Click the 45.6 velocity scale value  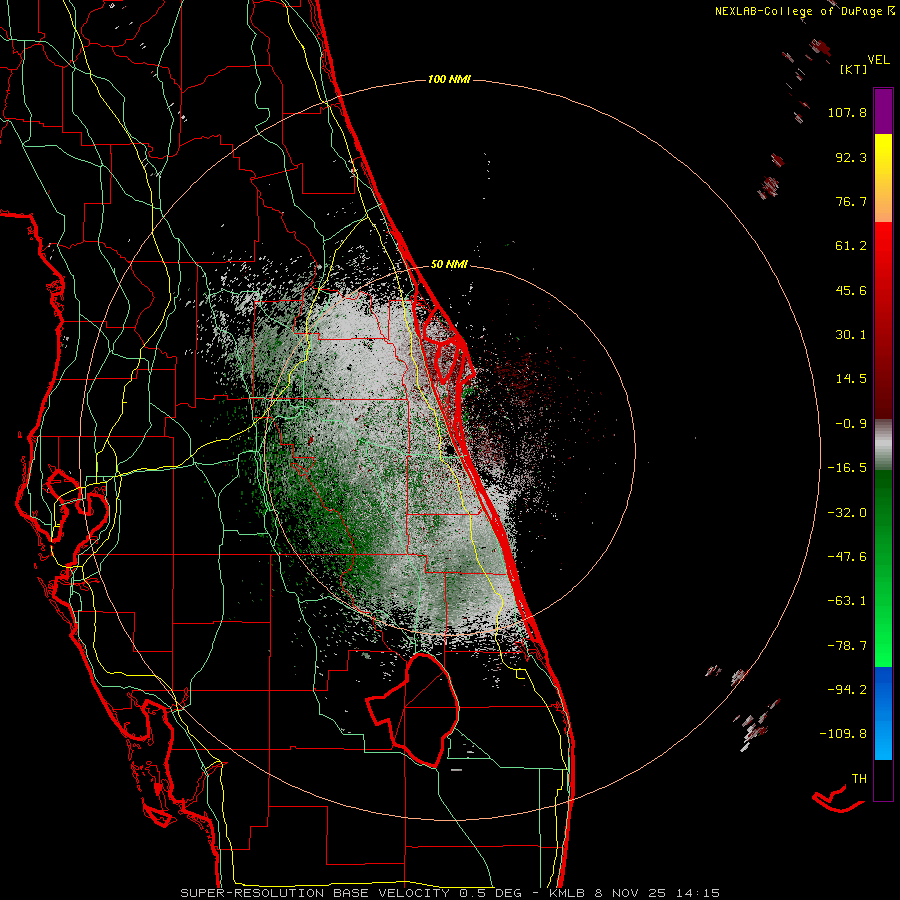(851, 290)
